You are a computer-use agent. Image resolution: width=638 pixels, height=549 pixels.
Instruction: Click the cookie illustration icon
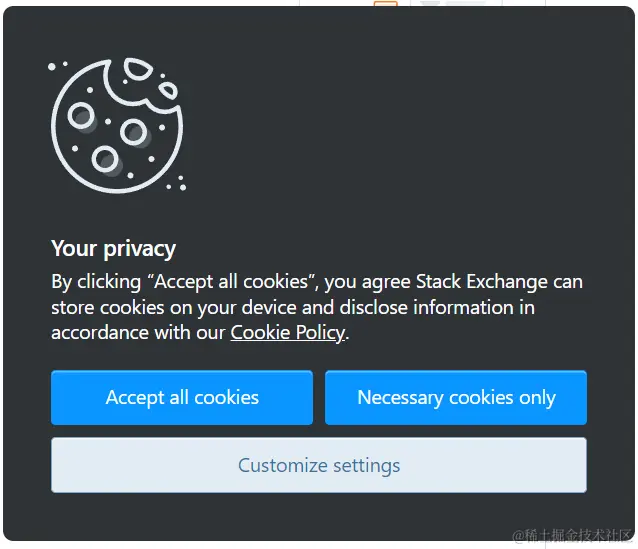point(117,124)
